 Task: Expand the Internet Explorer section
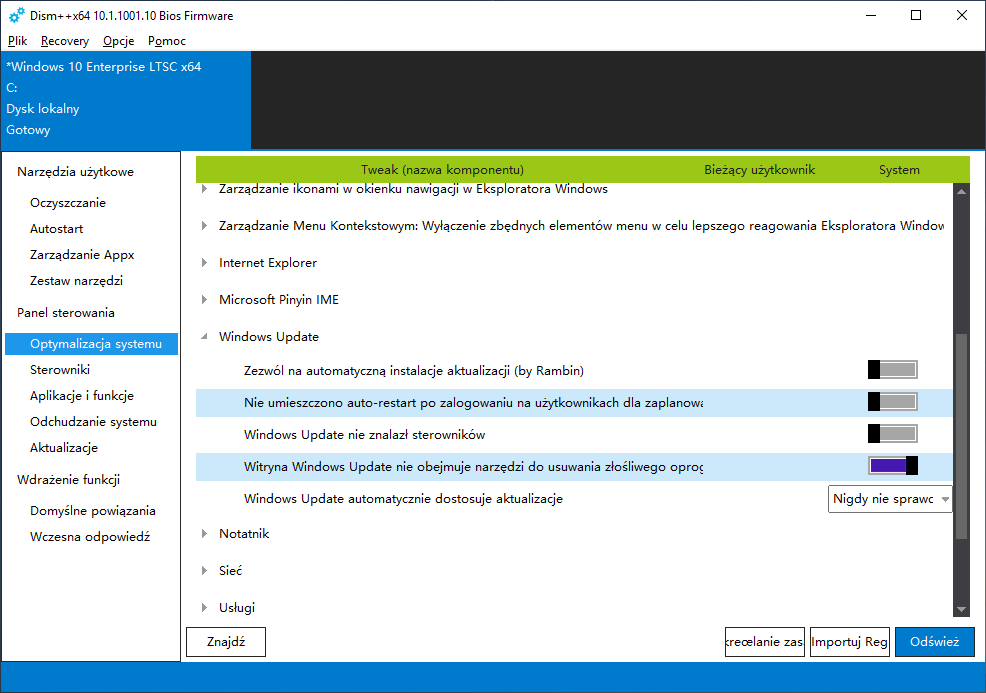[206, 263]
